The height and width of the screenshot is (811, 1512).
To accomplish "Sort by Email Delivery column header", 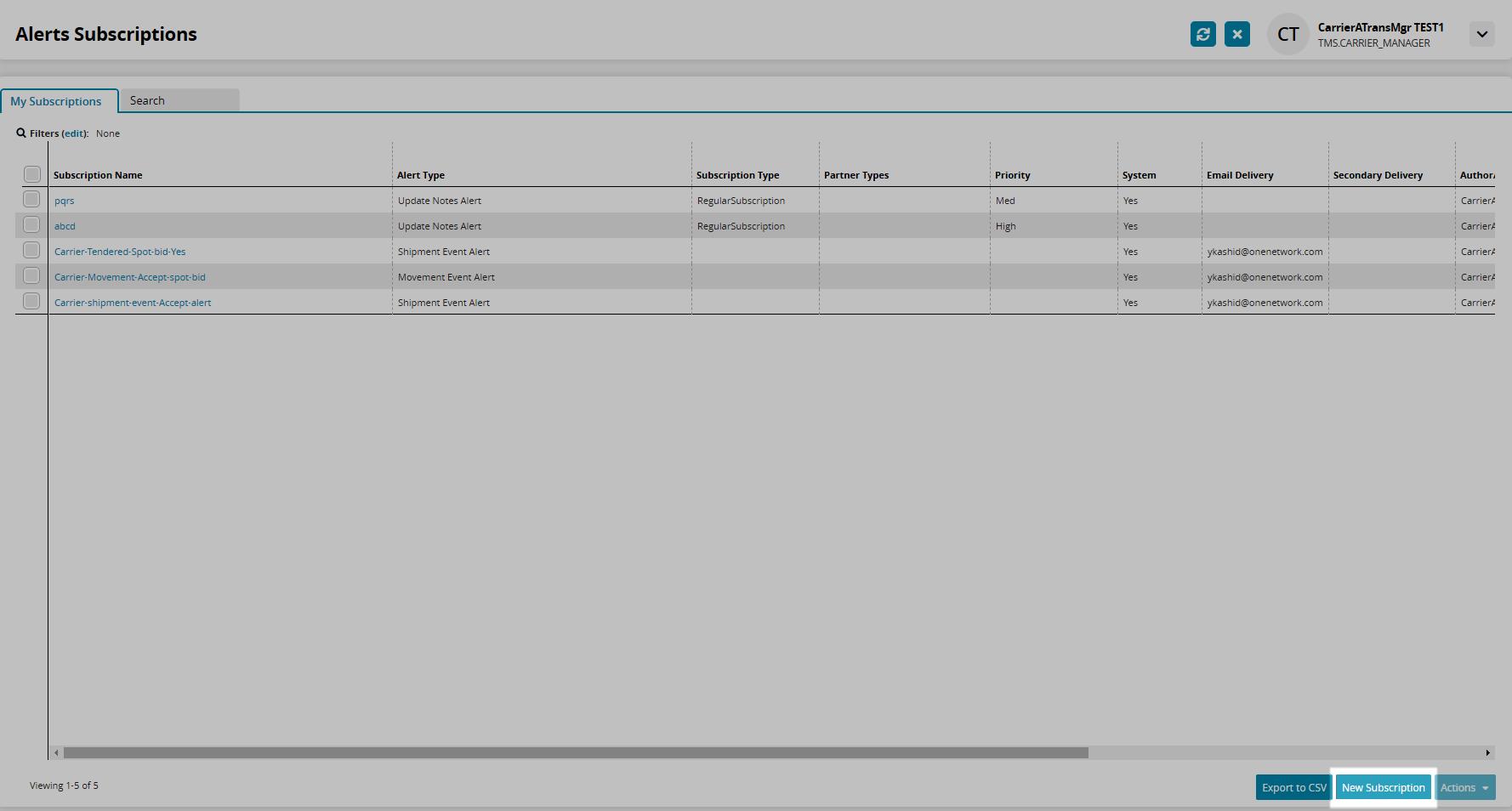I will [x=1240, y=175].
